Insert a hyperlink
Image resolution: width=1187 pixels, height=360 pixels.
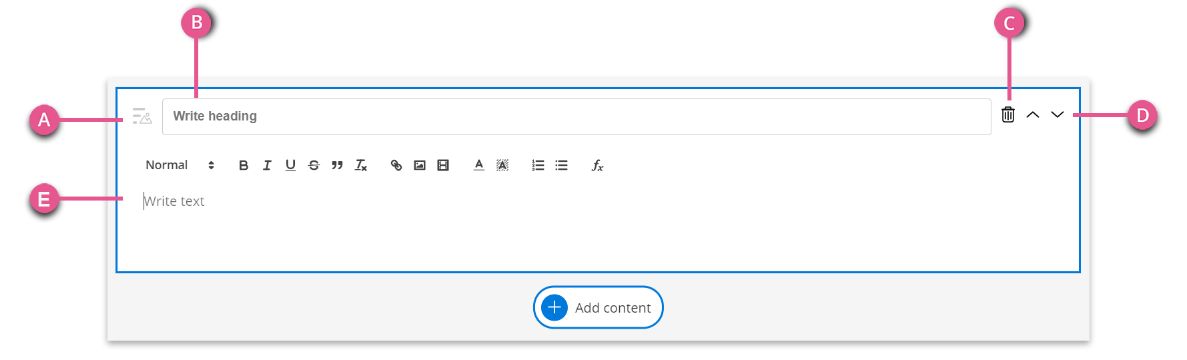(396, 165)
